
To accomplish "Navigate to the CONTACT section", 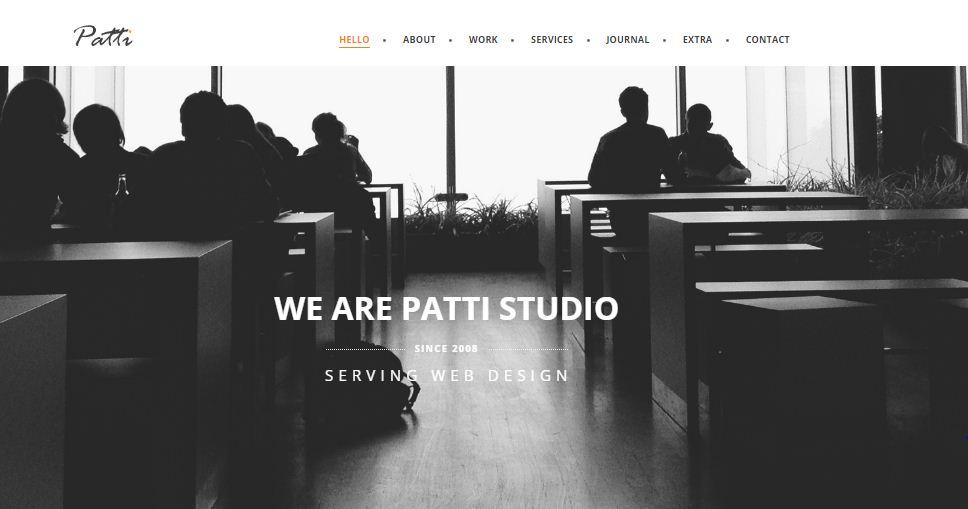I will pos(767,40).
